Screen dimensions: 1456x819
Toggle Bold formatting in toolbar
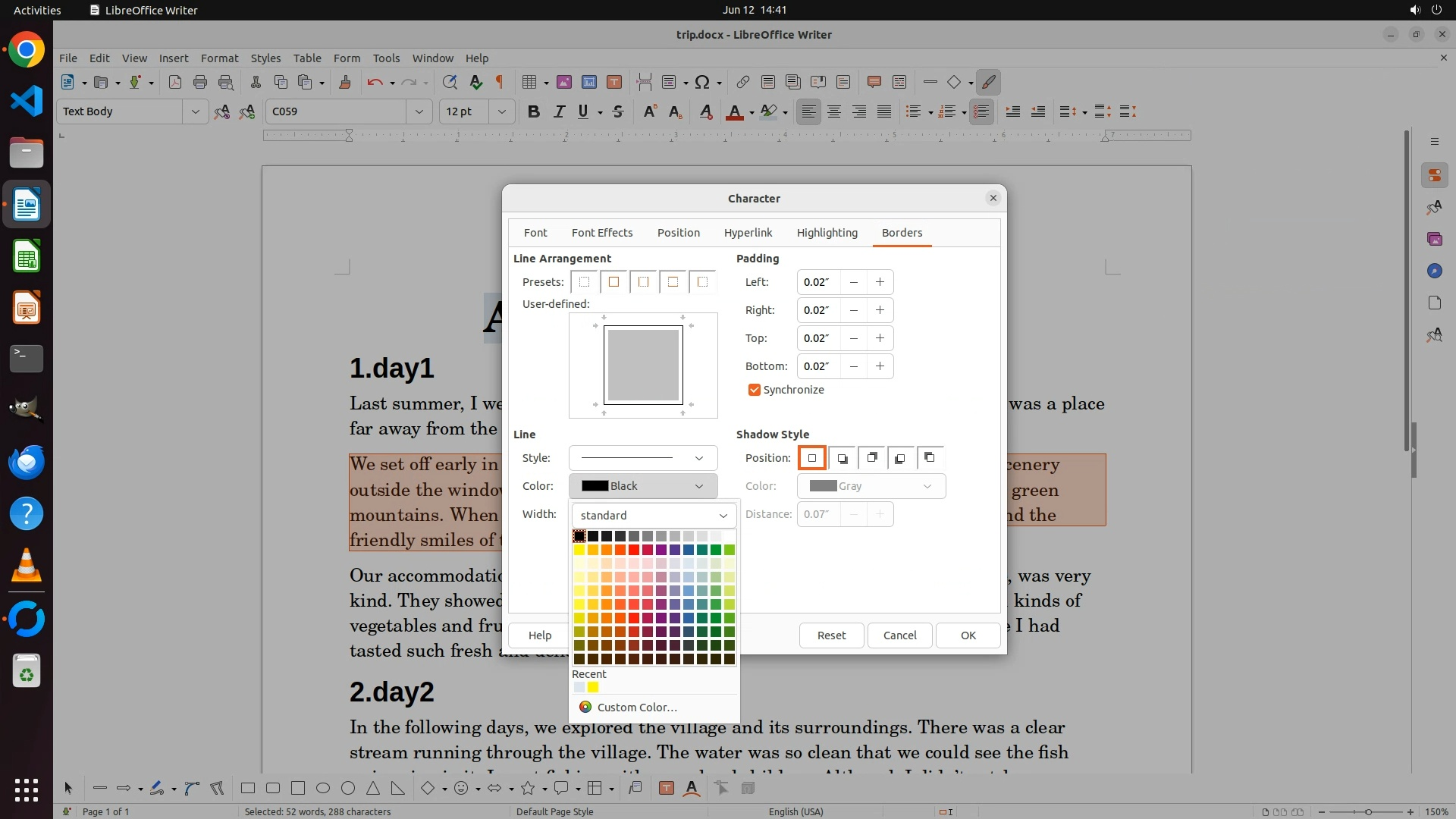pyautogui.click(x=534, y=111)
